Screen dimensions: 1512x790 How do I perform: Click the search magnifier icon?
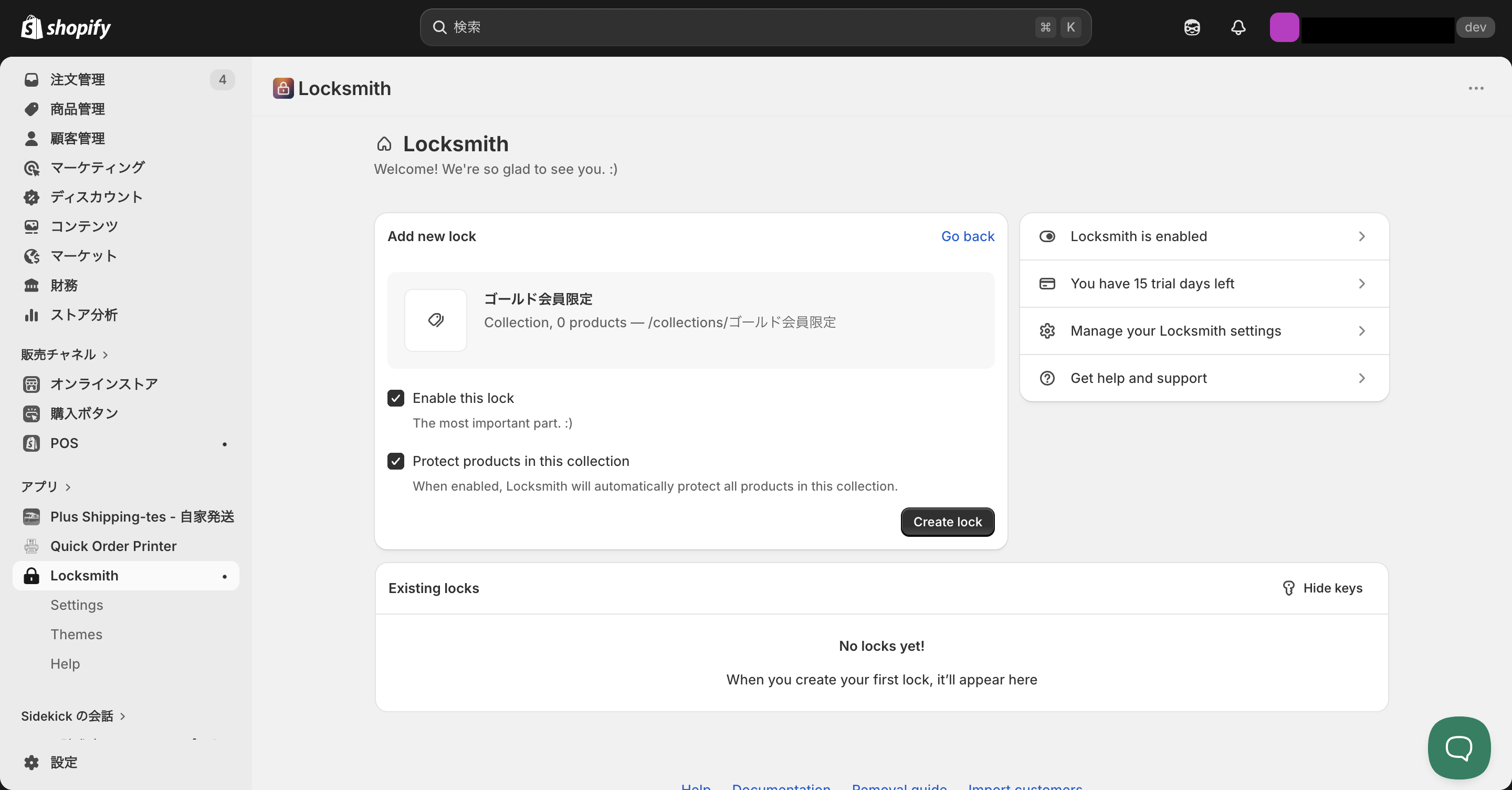click(439, 27)
